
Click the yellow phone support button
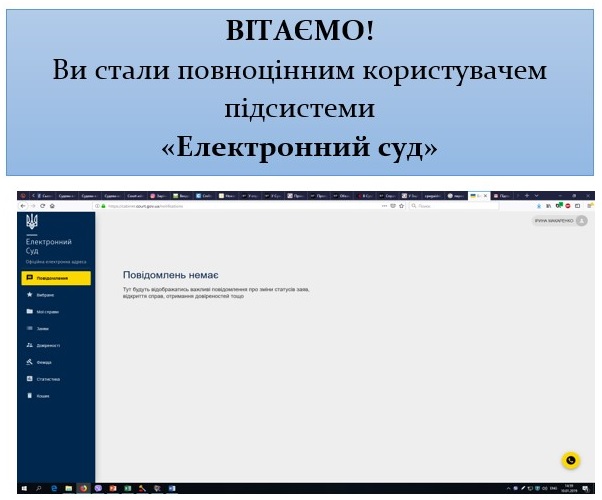(570, 460)
